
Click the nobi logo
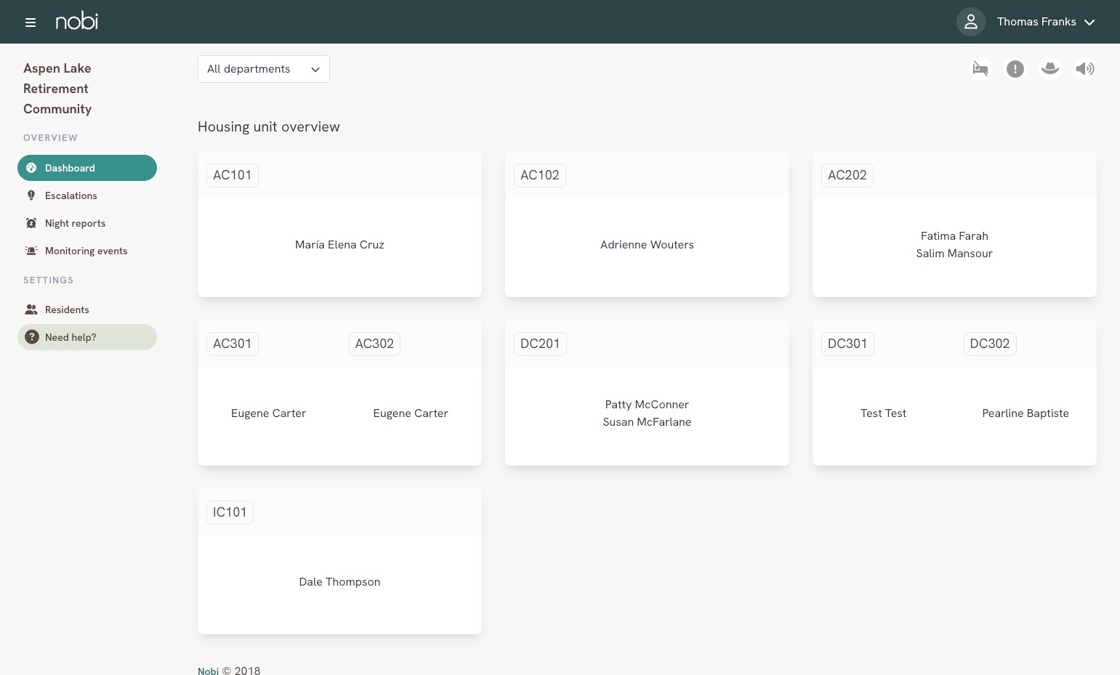[x=77, y=21]
